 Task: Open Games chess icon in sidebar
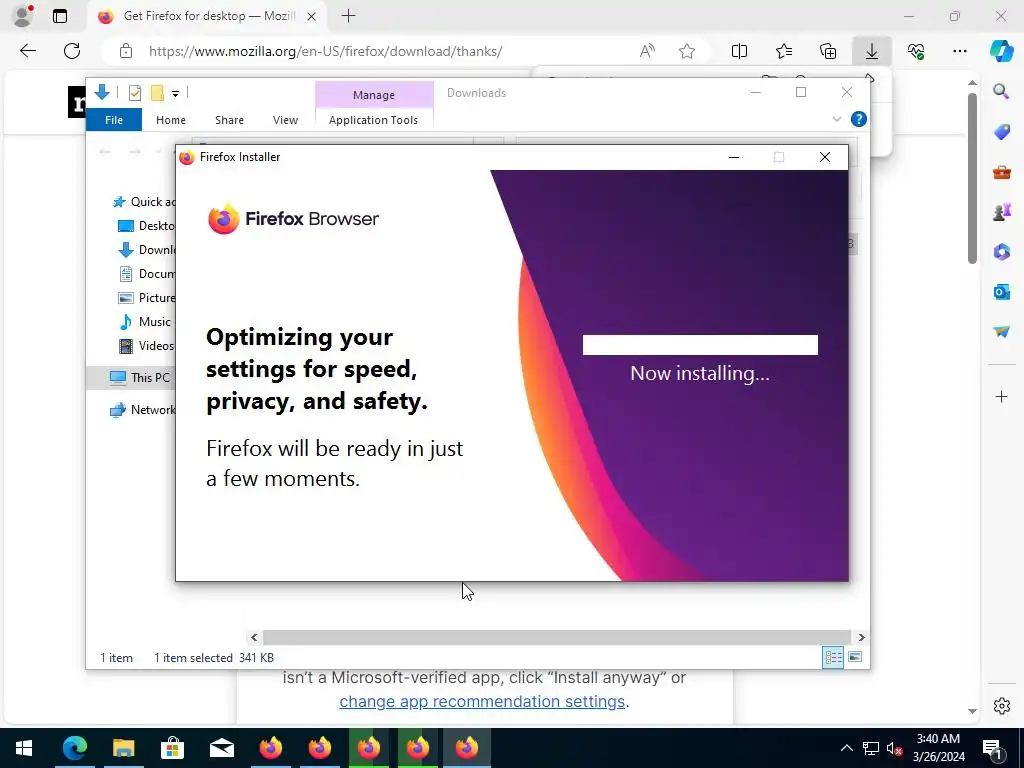pyautogui.click(x=1001, y=212)
